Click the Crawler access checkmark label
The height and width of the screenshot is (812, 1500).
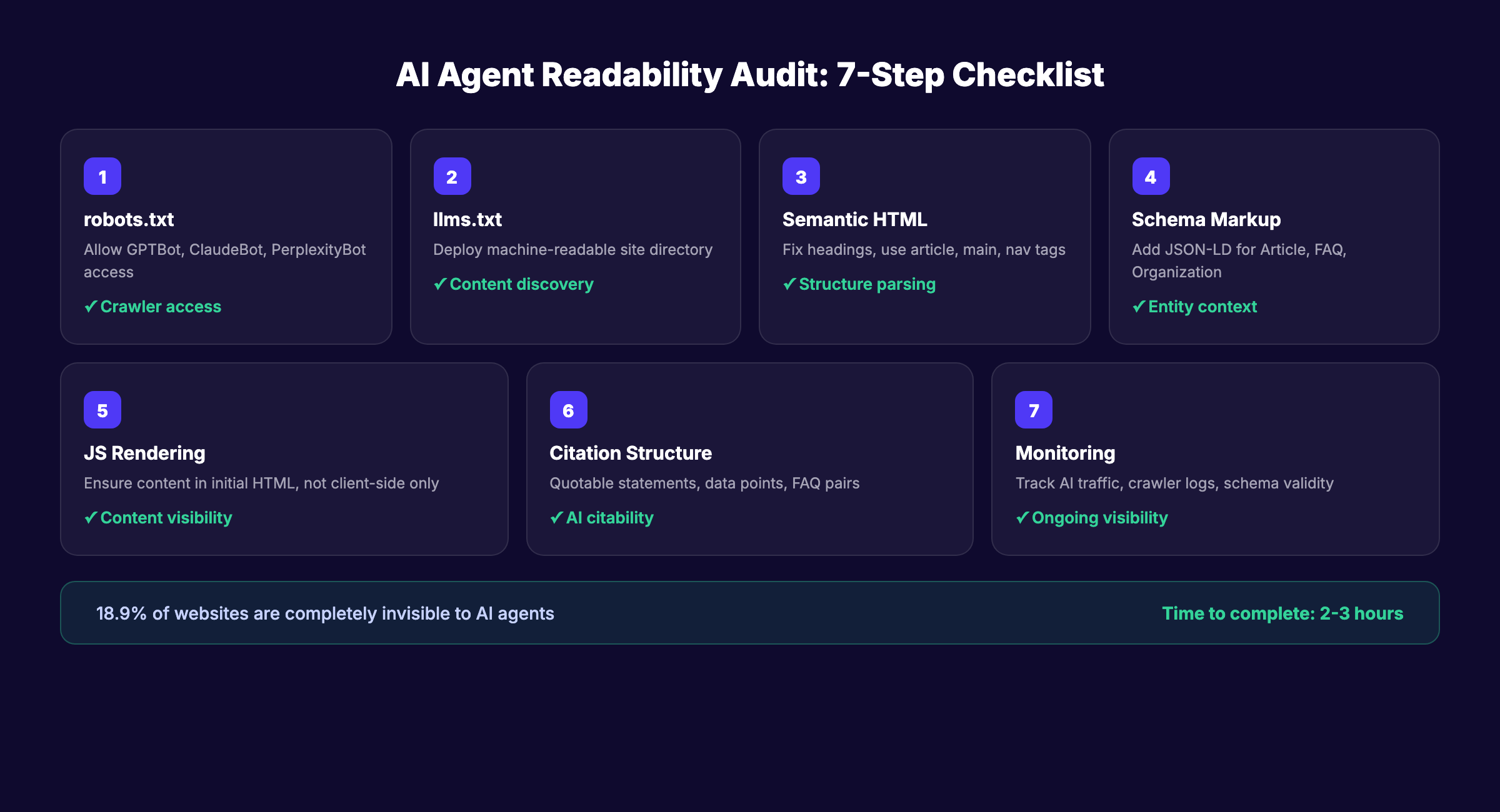point(152,306)
